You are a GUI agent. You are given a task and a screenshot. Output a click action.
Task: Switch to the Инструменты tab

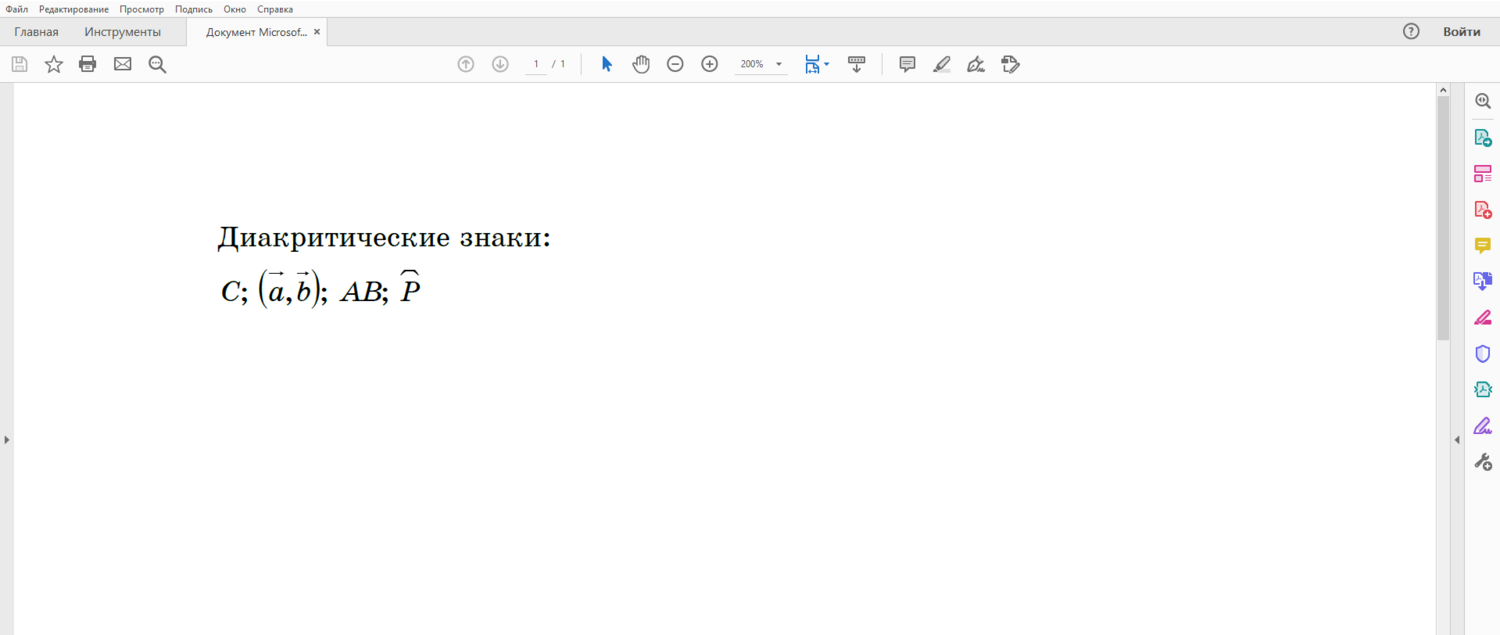tap(123, 31)
